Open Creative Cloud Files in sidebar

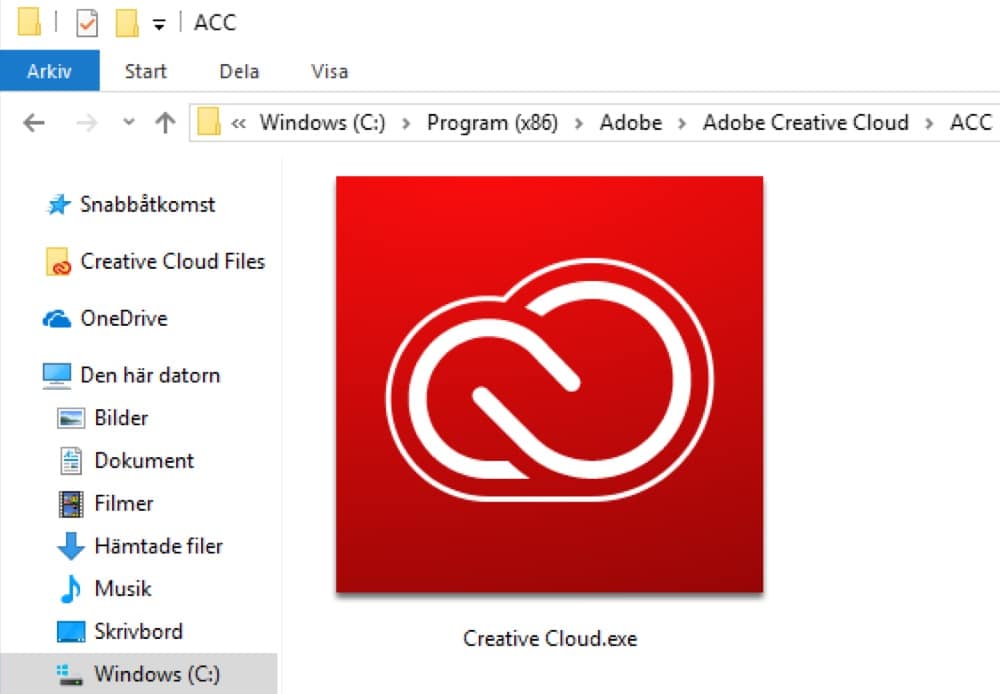click(172, 261)
